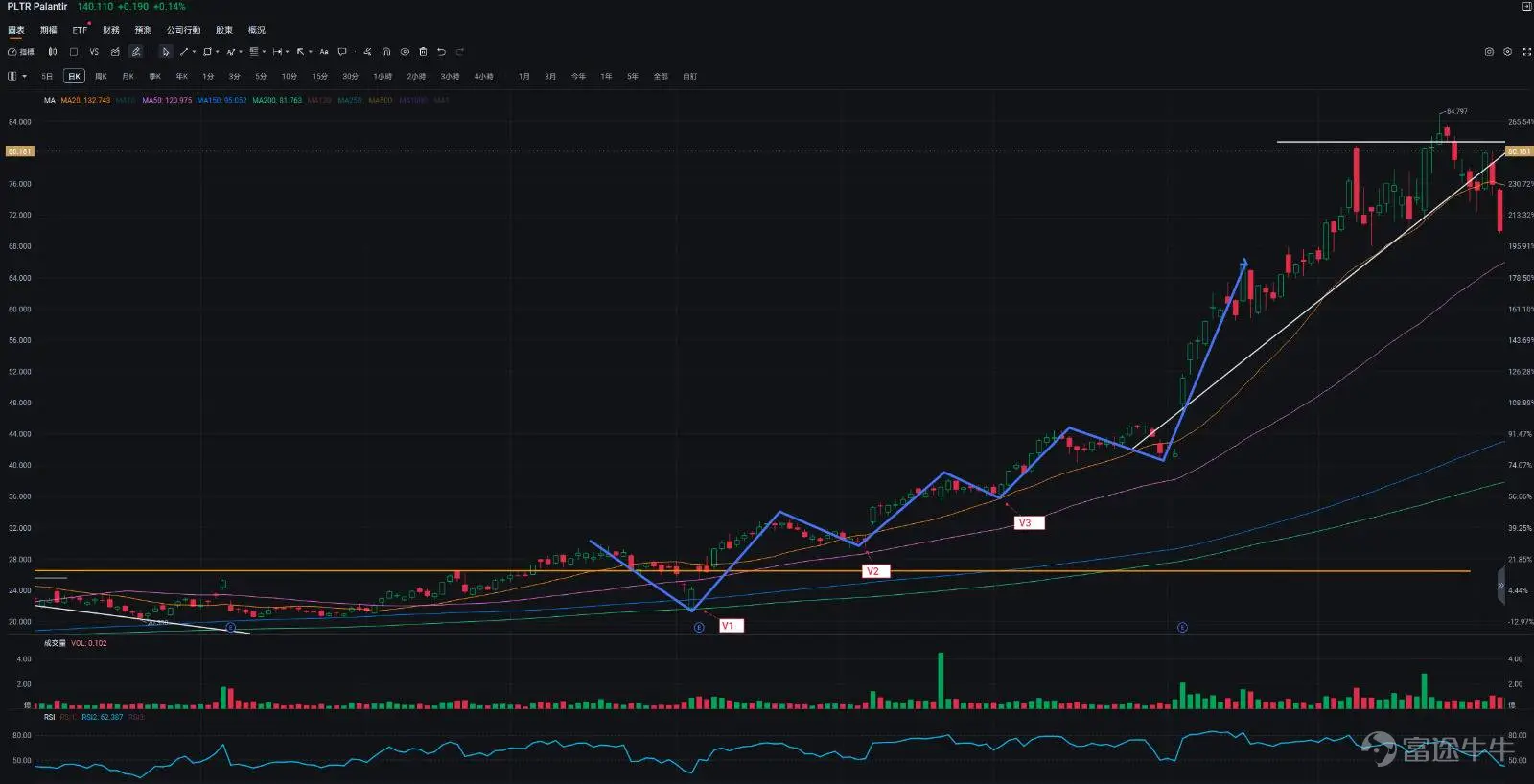Open the chart layout dropdown

tap(17, 76)
